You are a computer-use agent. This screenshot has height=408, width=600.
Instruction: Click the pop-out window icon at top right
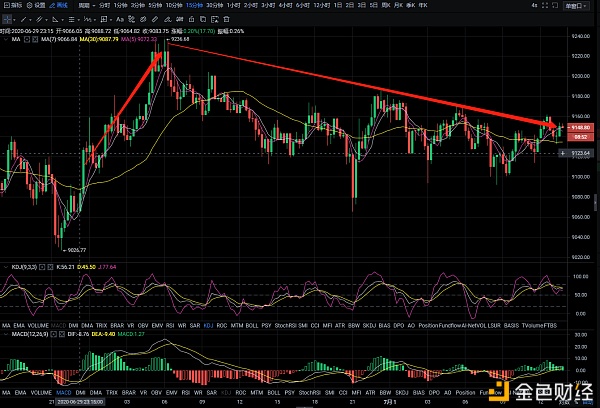click(555, 5)
